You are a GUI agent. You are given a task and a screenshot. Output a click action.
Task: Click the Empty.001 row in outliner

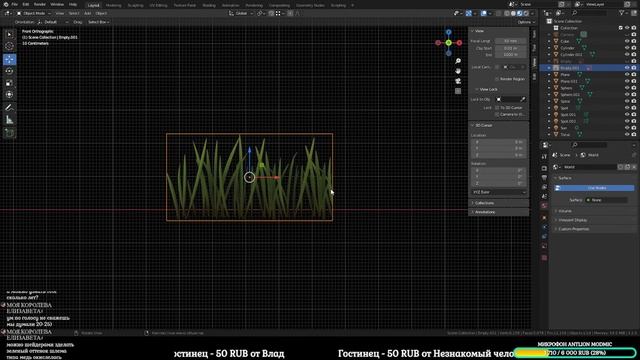click(588, 68)
